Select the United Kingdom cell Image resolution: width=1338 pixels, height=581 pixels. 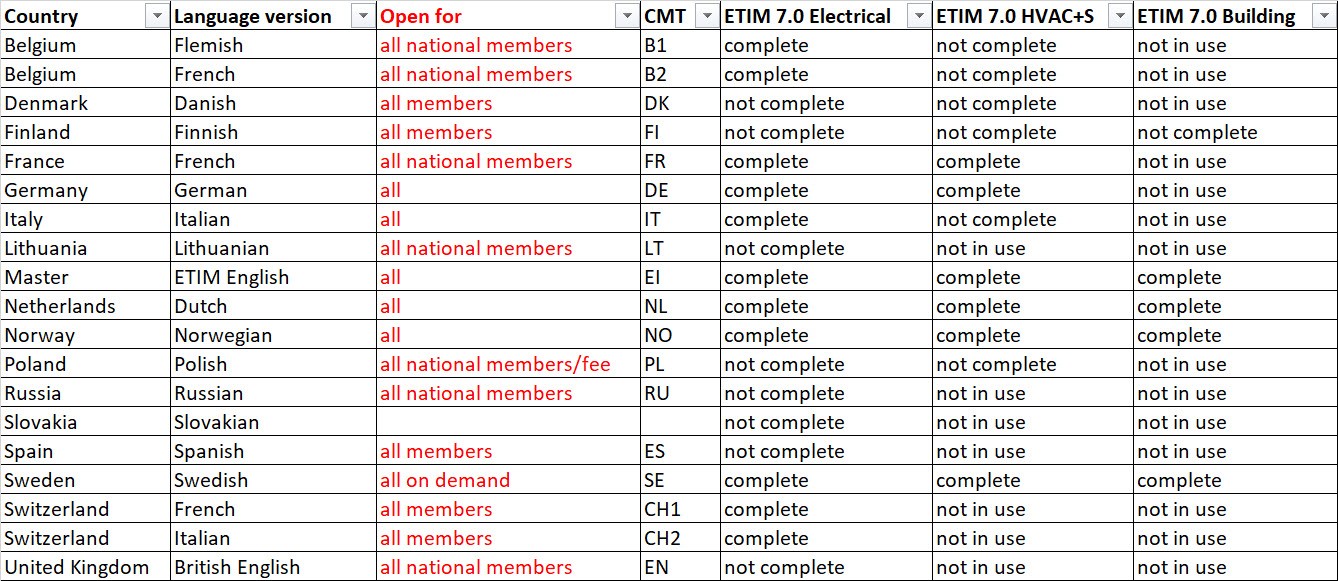coord(85,567)
